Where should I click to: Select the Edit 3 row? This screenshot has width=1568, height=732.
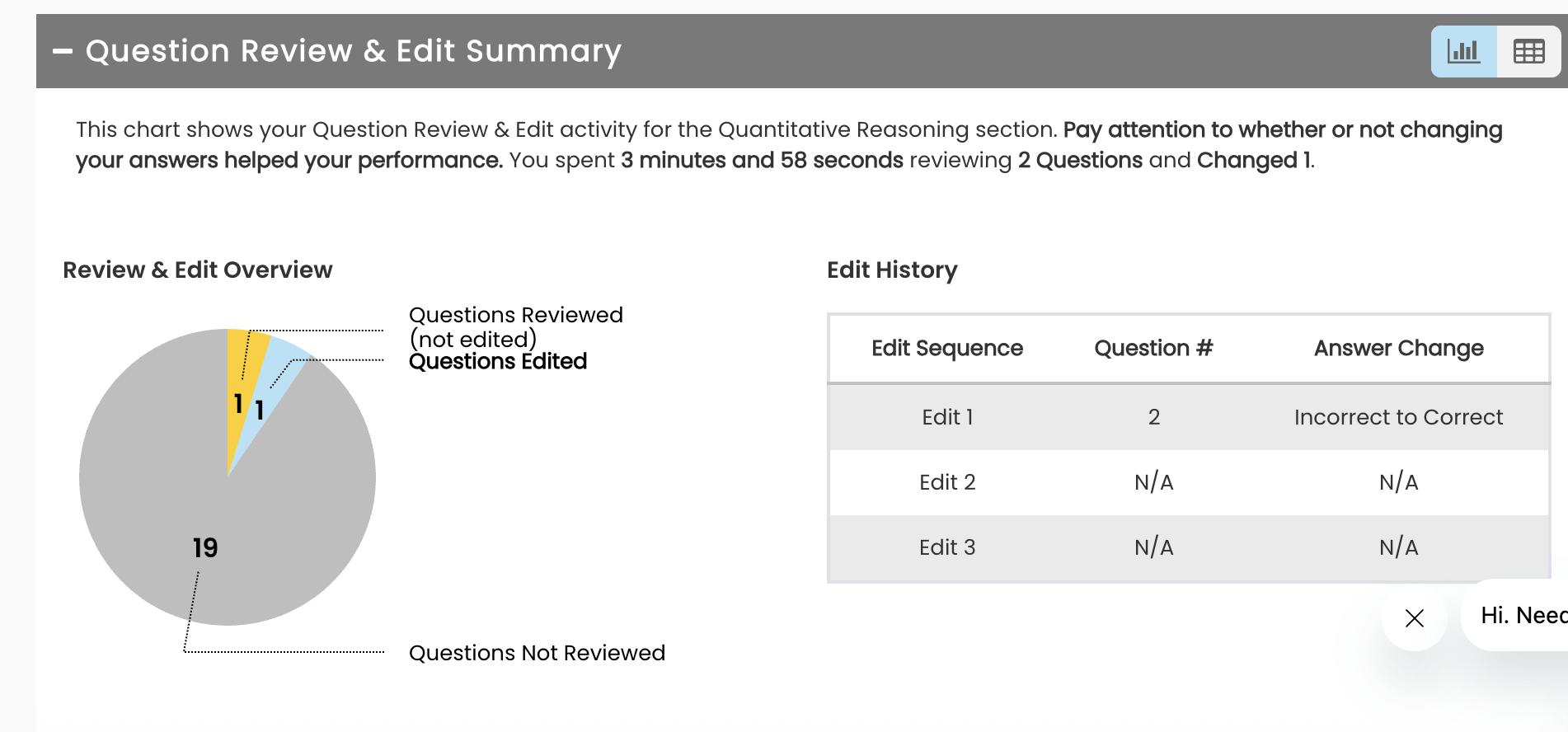pos(947,547)
